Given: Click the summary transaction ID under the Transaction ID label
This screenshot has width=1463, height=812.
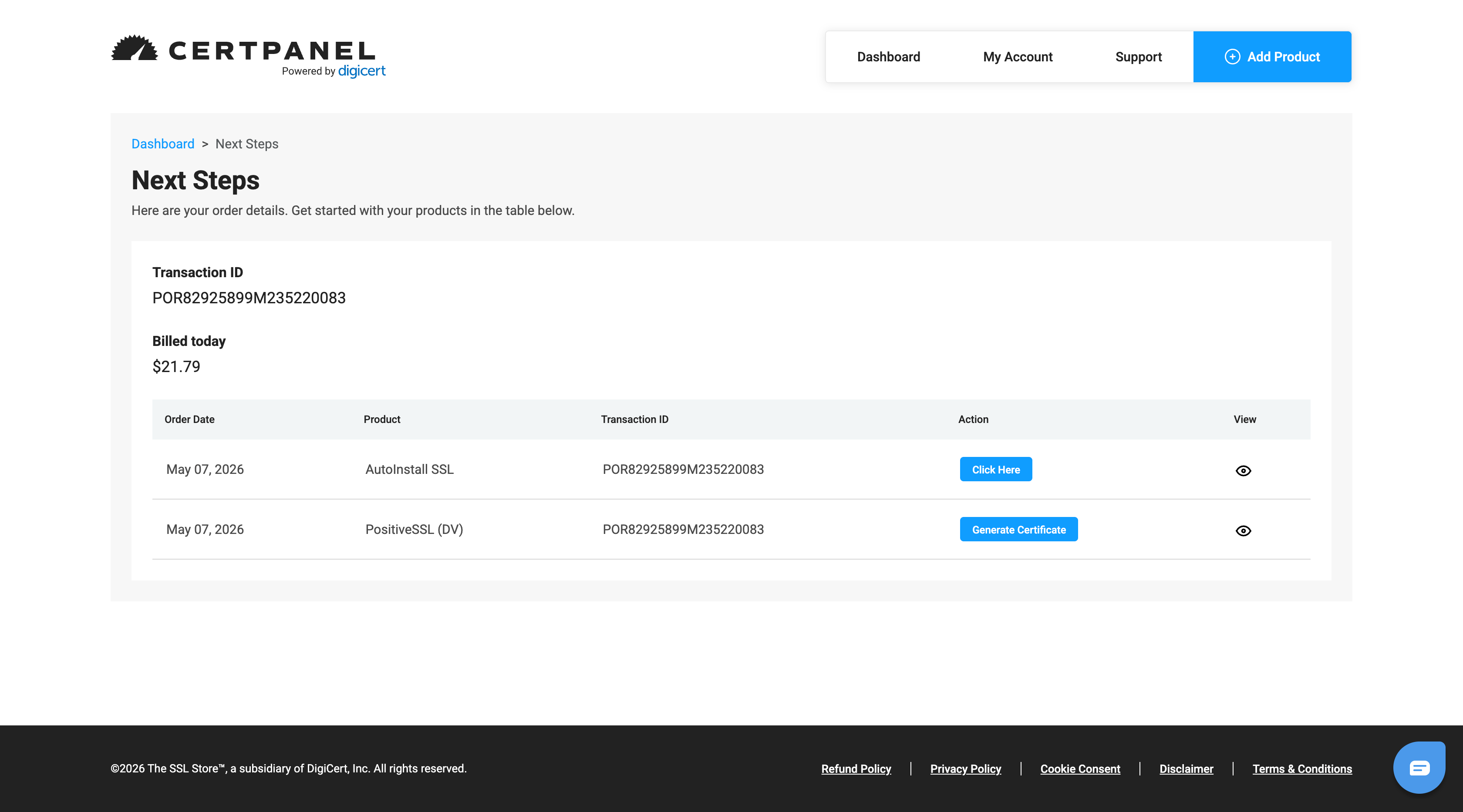Looking at the screenshot, I should click(x=249, y=298).
